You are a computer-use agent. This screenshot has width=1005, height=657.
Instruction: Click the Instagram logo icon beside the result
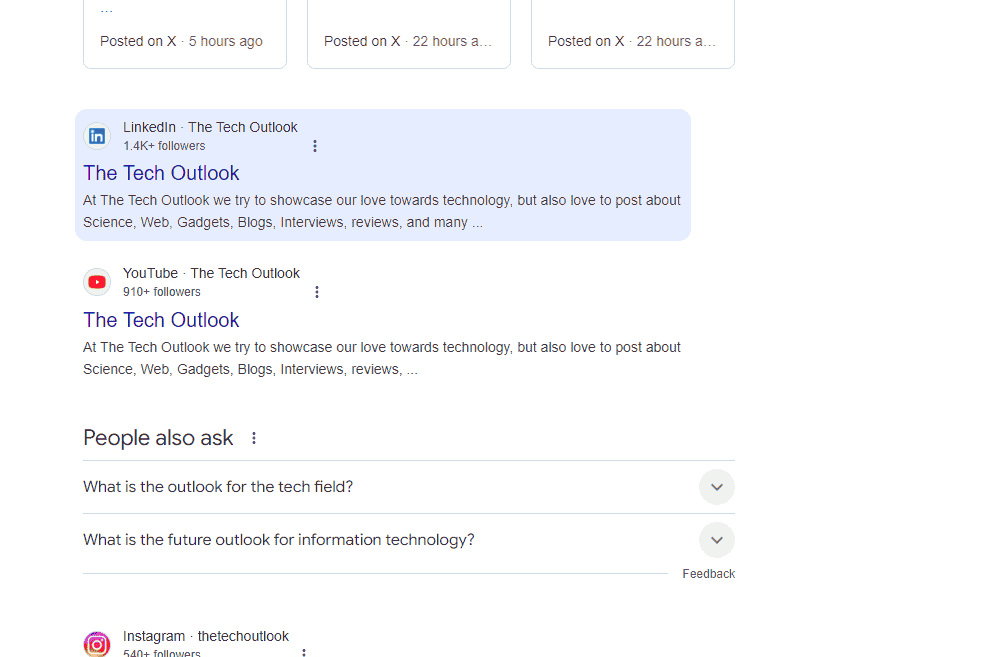coord(97,644)
